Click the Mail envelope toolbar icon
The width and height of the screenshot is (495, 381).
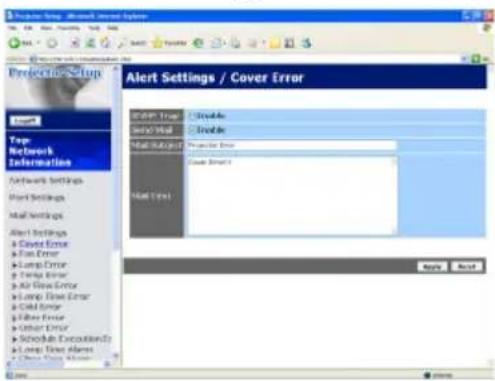click(216, 43)
